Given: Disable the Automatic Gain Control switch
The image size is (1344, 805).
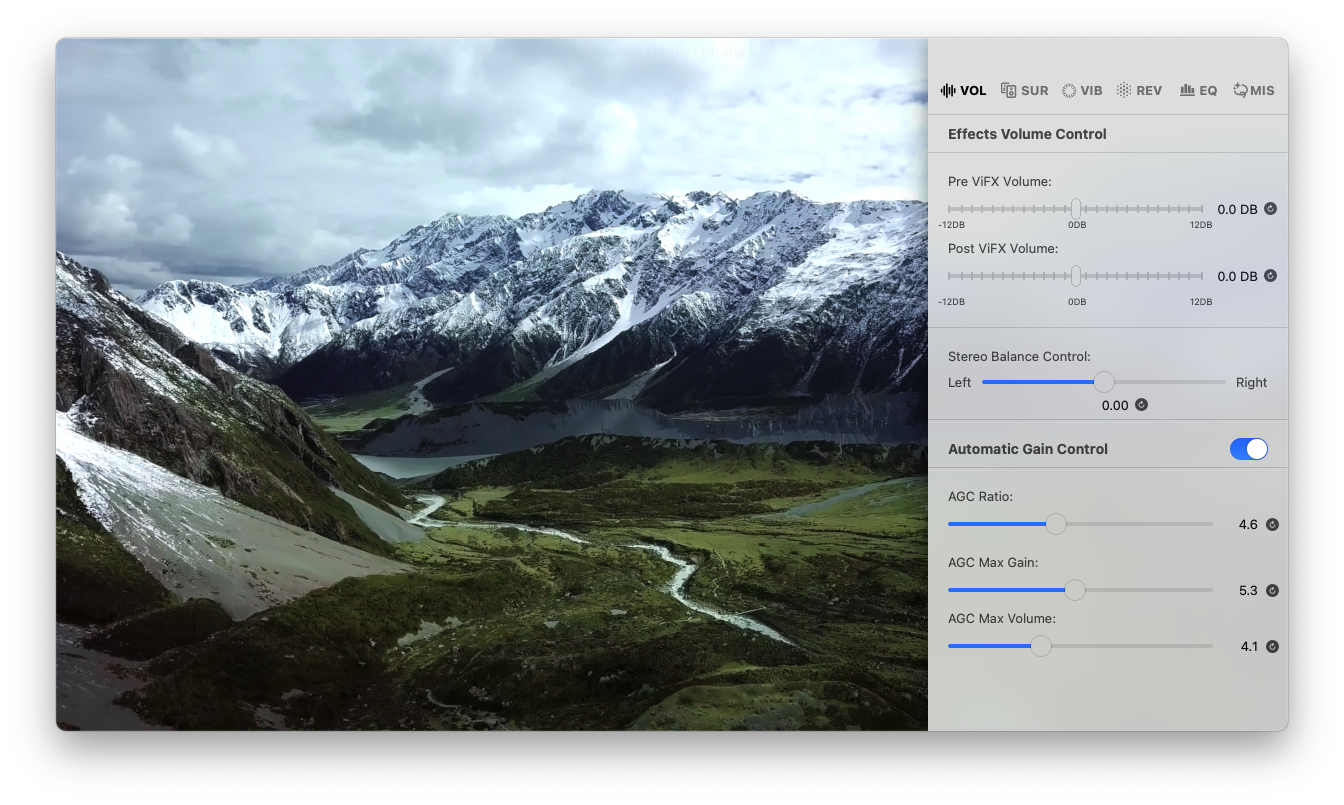Looking at the screenshot, I should coord(1248,449).
